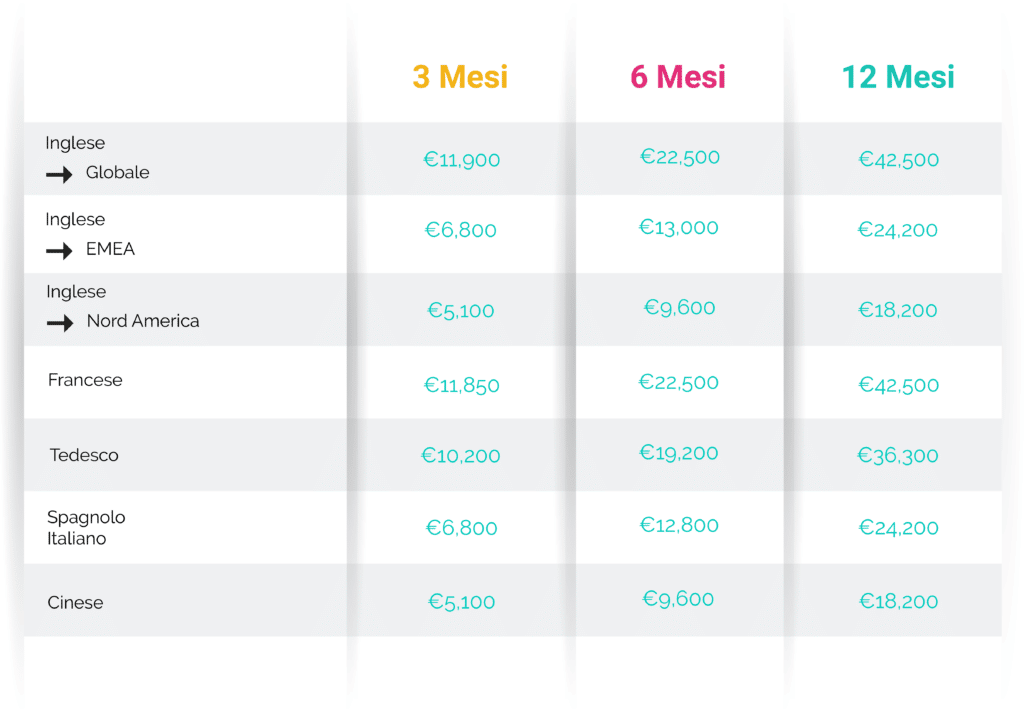Click the Francese row label

pyautogui.click(x=85, y=380)
